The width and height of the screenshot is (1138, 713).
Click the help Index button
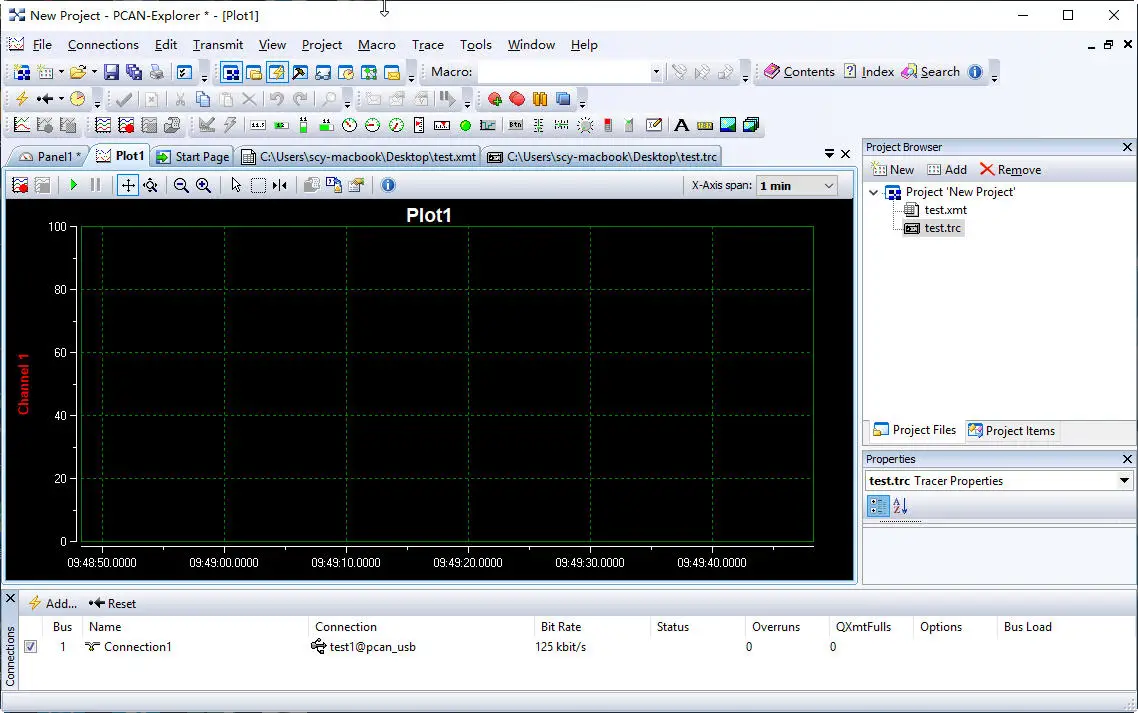coord(869,72)
